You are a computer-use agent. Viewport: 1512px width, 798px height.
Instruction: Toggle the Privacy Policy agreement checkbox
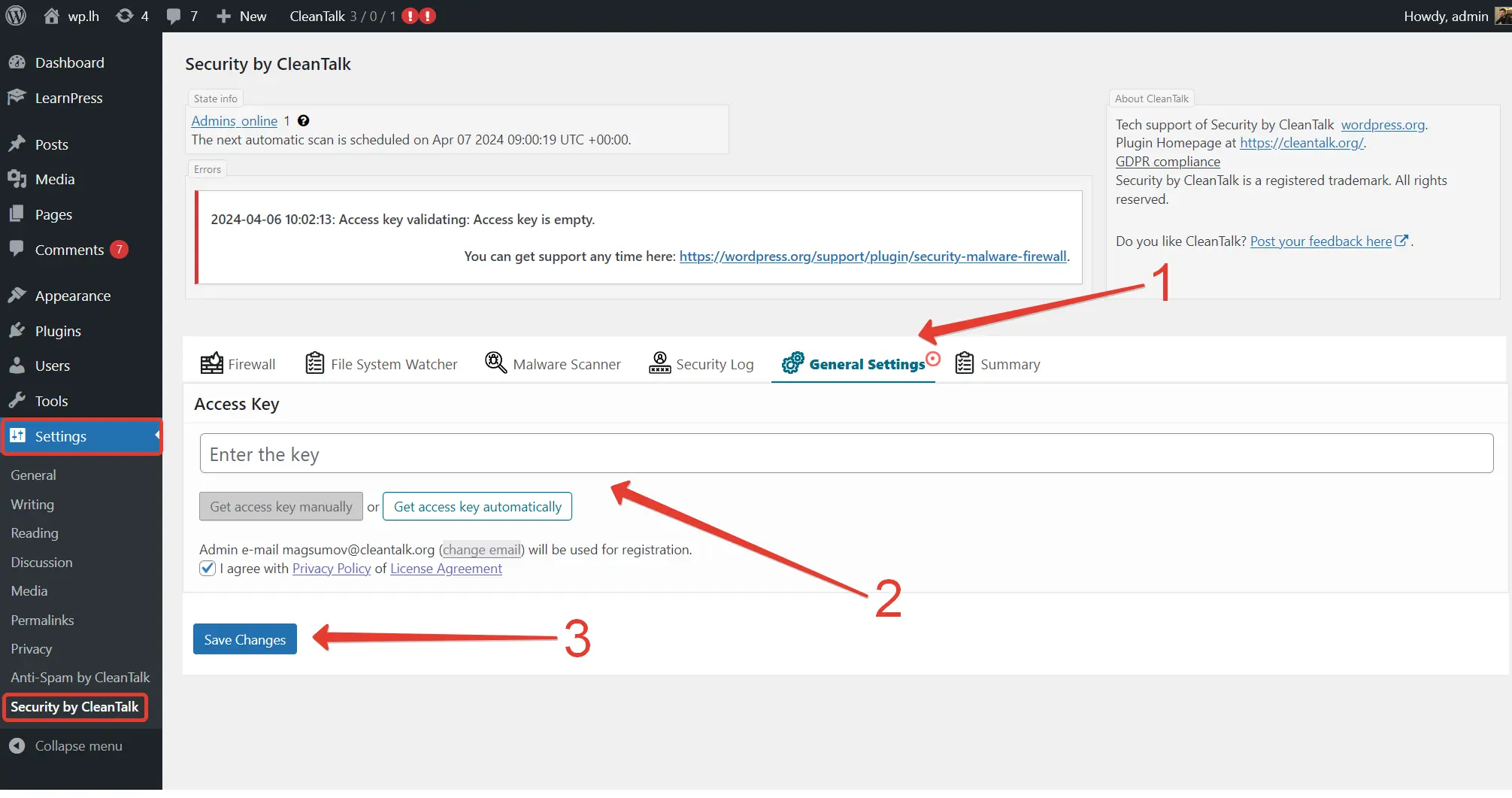pos(208,569)
